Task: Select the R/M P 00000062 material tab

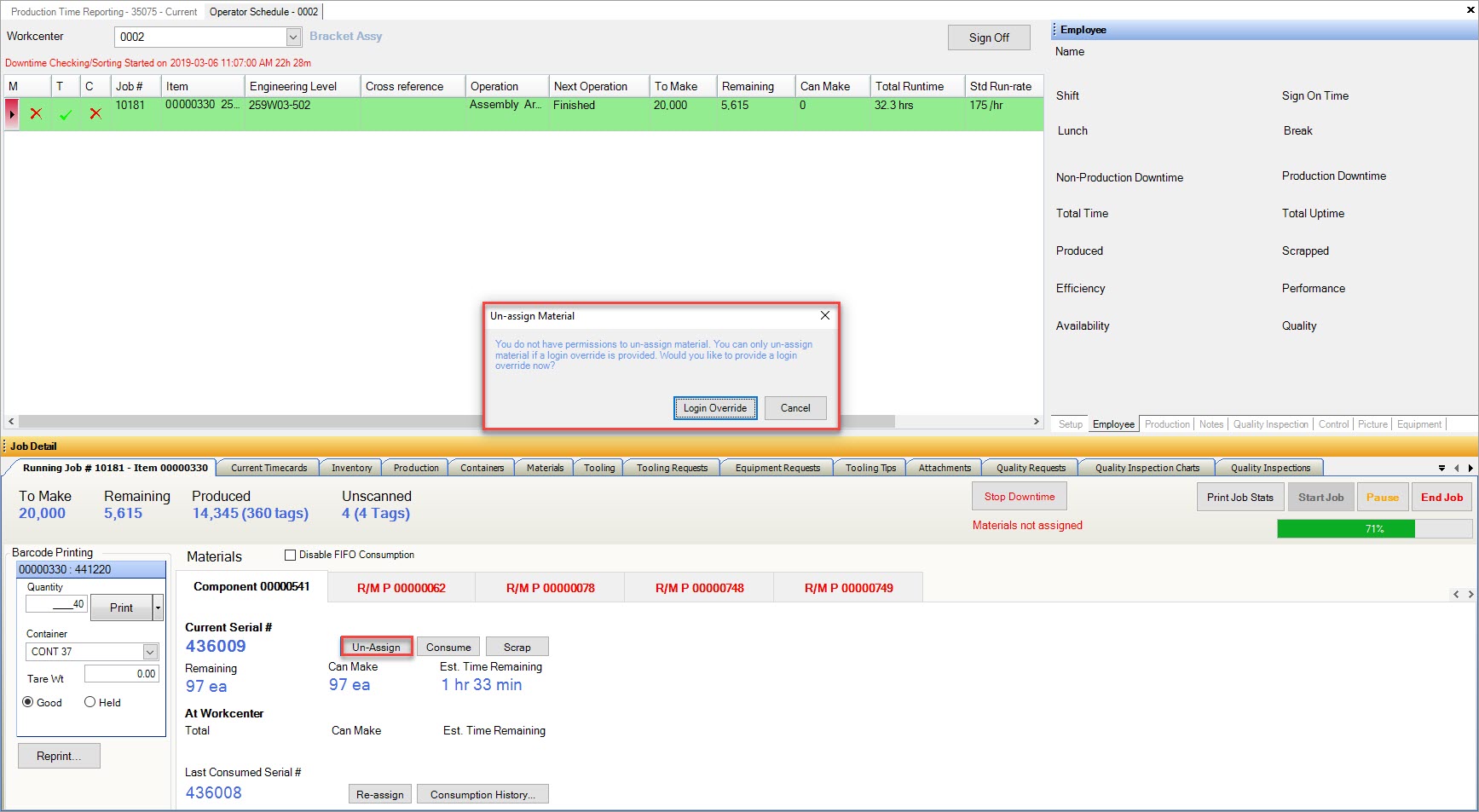Action: (x=401, y=588)
